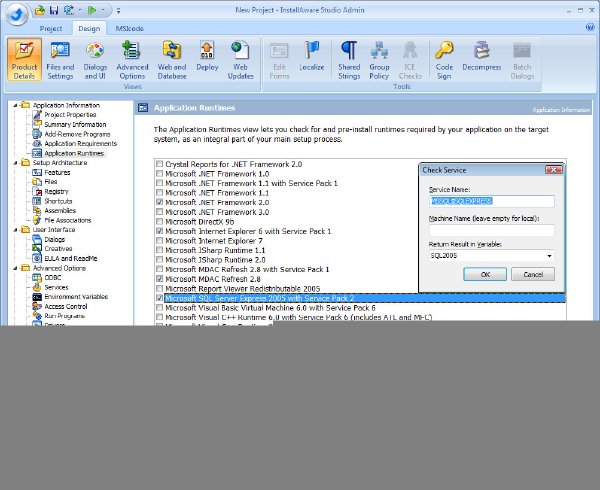The width and height of the screenshot is (600, 490).
Task: Open the help icon at top right
Action: (590, 28)
